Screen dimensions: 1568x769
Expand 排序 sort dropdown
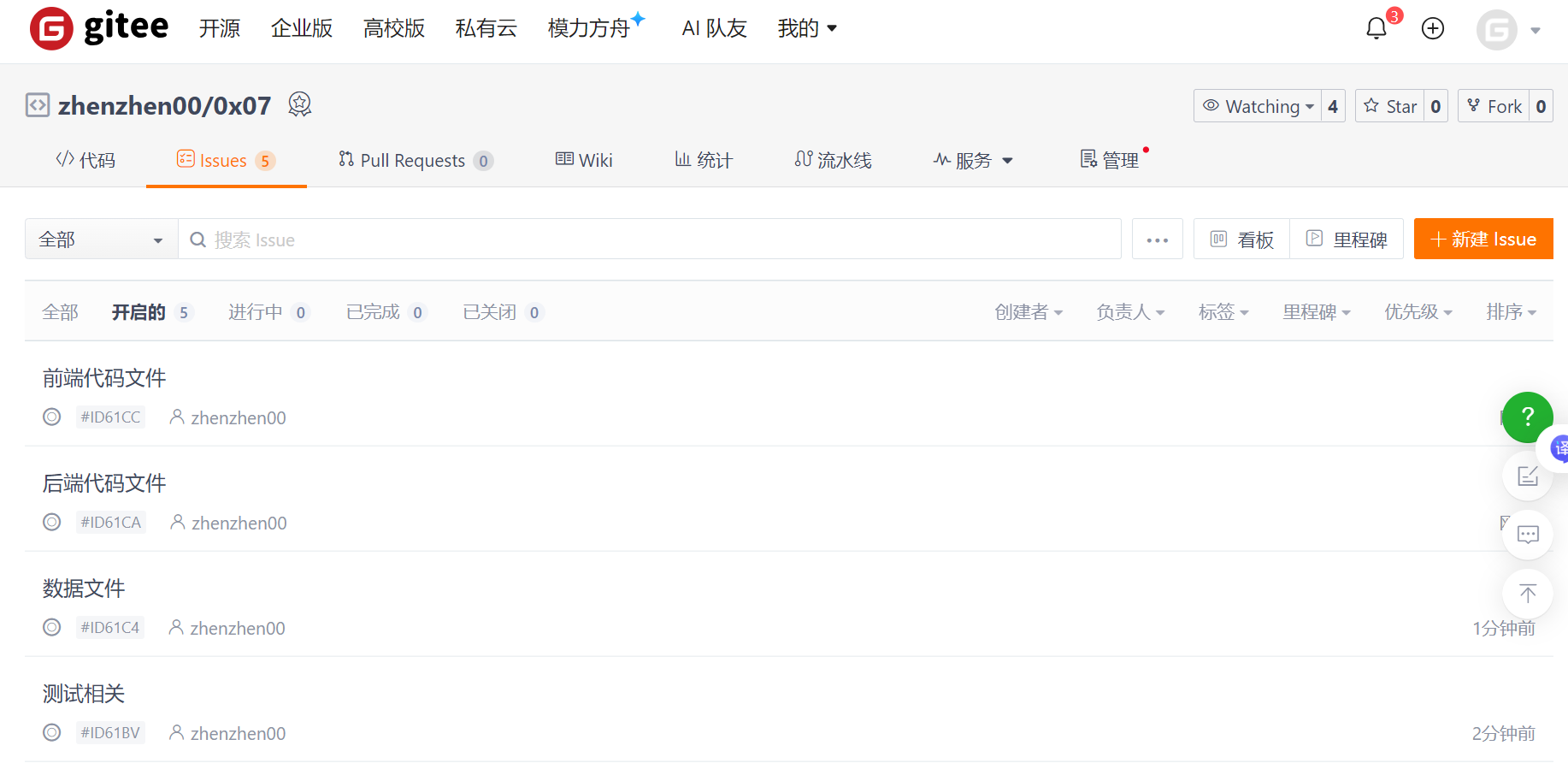1512,311
